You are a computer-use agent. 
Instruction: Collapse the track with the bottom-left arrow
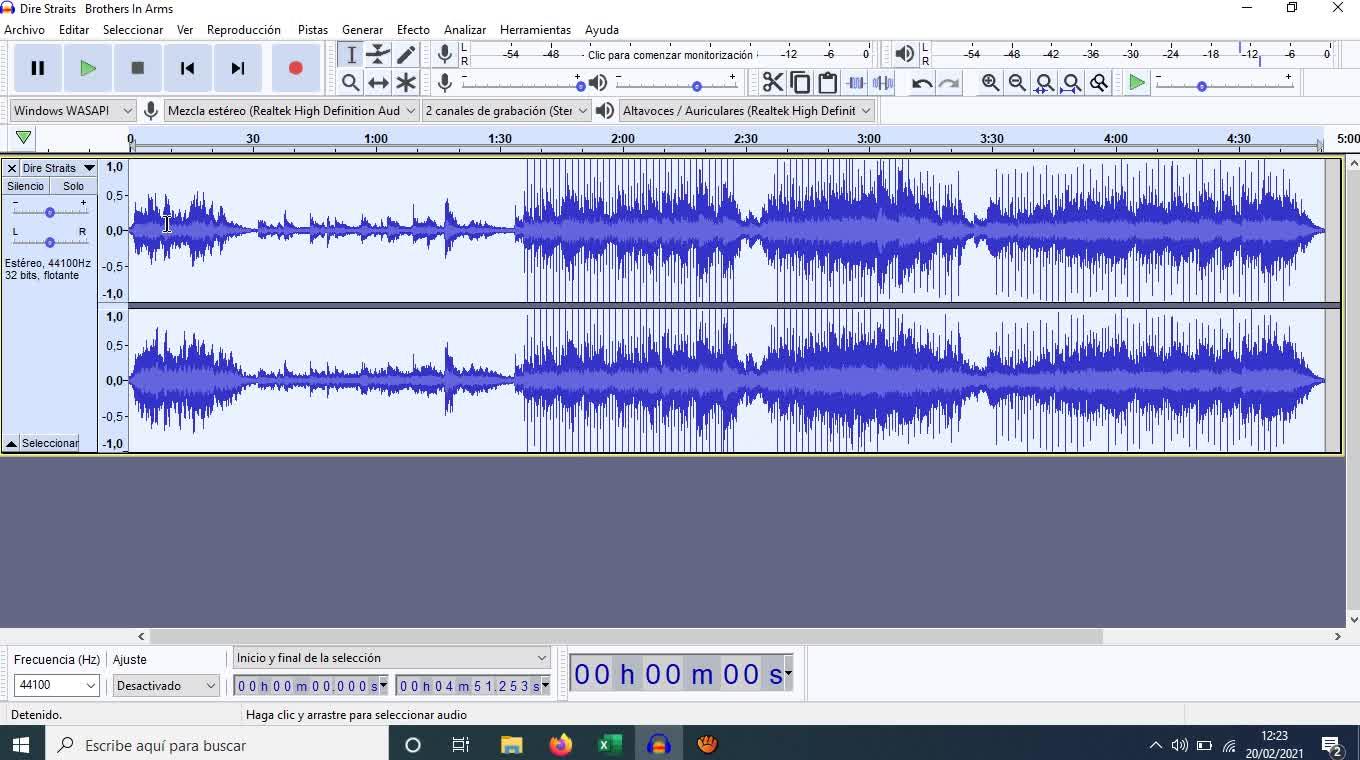11,443
